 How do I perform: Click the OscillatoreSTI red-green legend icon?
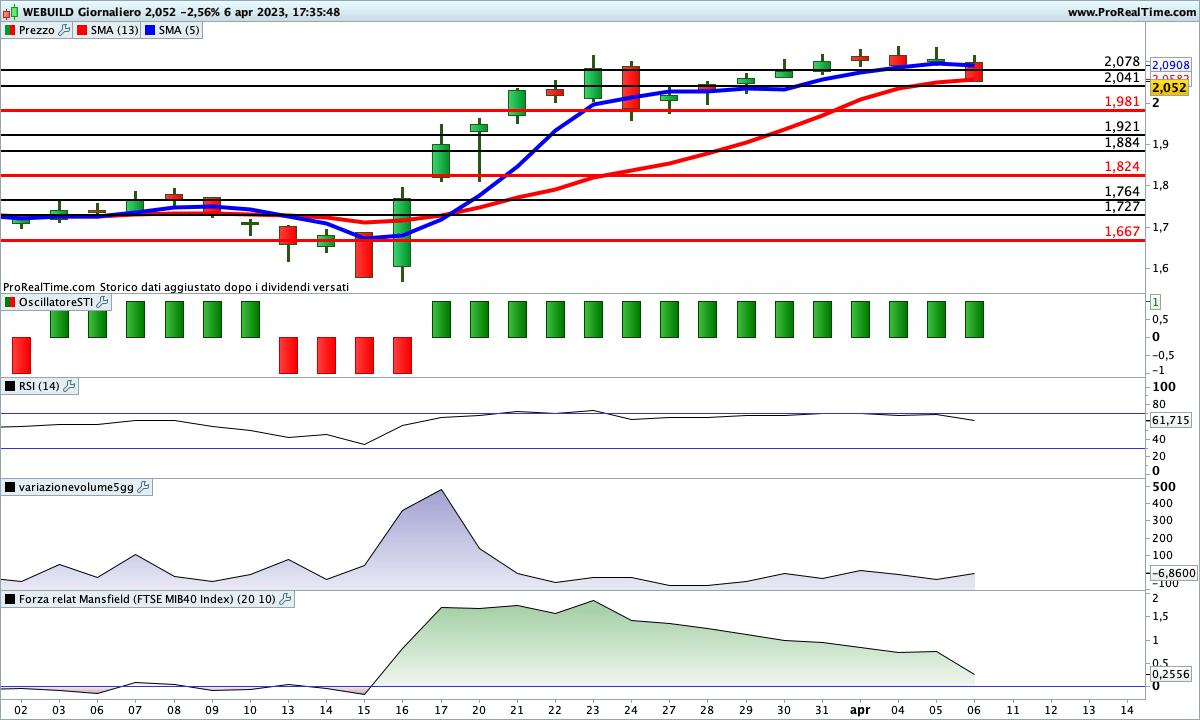pyautogui.click(x=10, y=302)
